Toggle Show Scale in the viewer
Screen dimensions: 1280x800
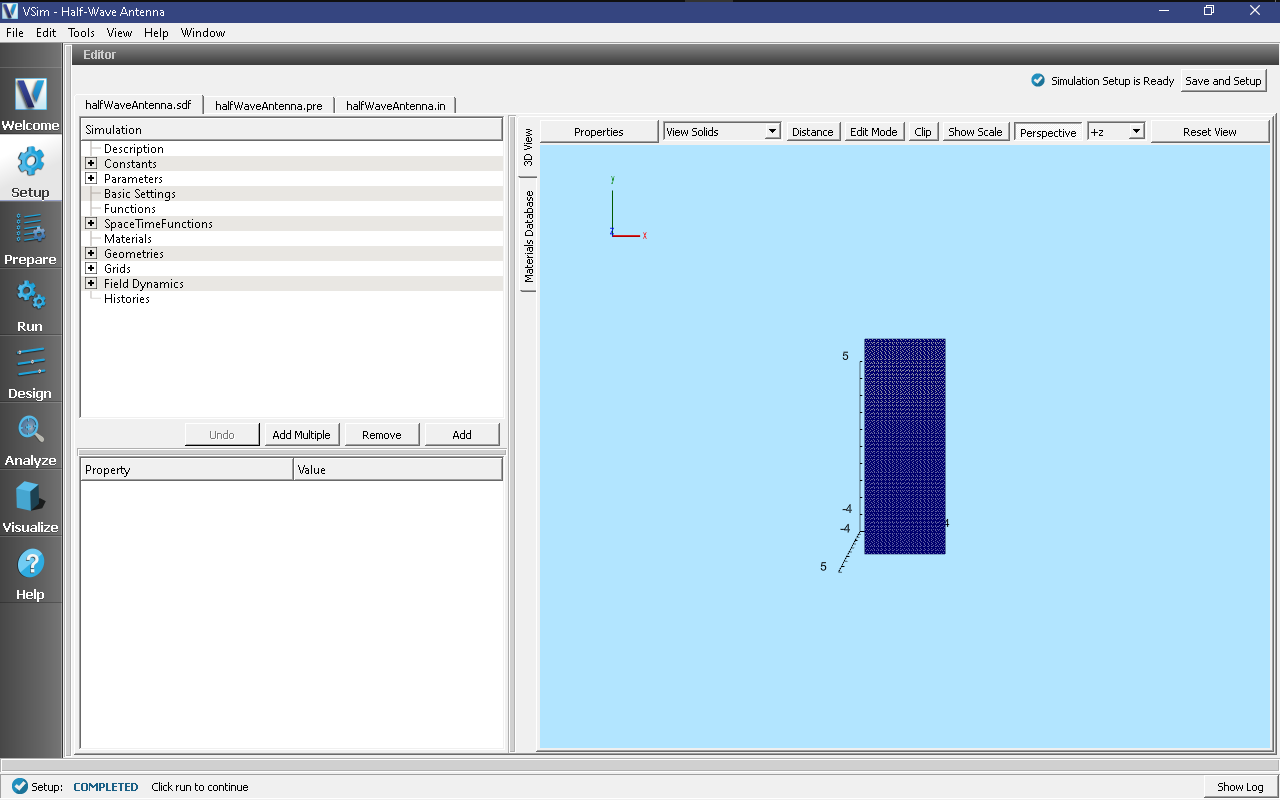point(975,131)
